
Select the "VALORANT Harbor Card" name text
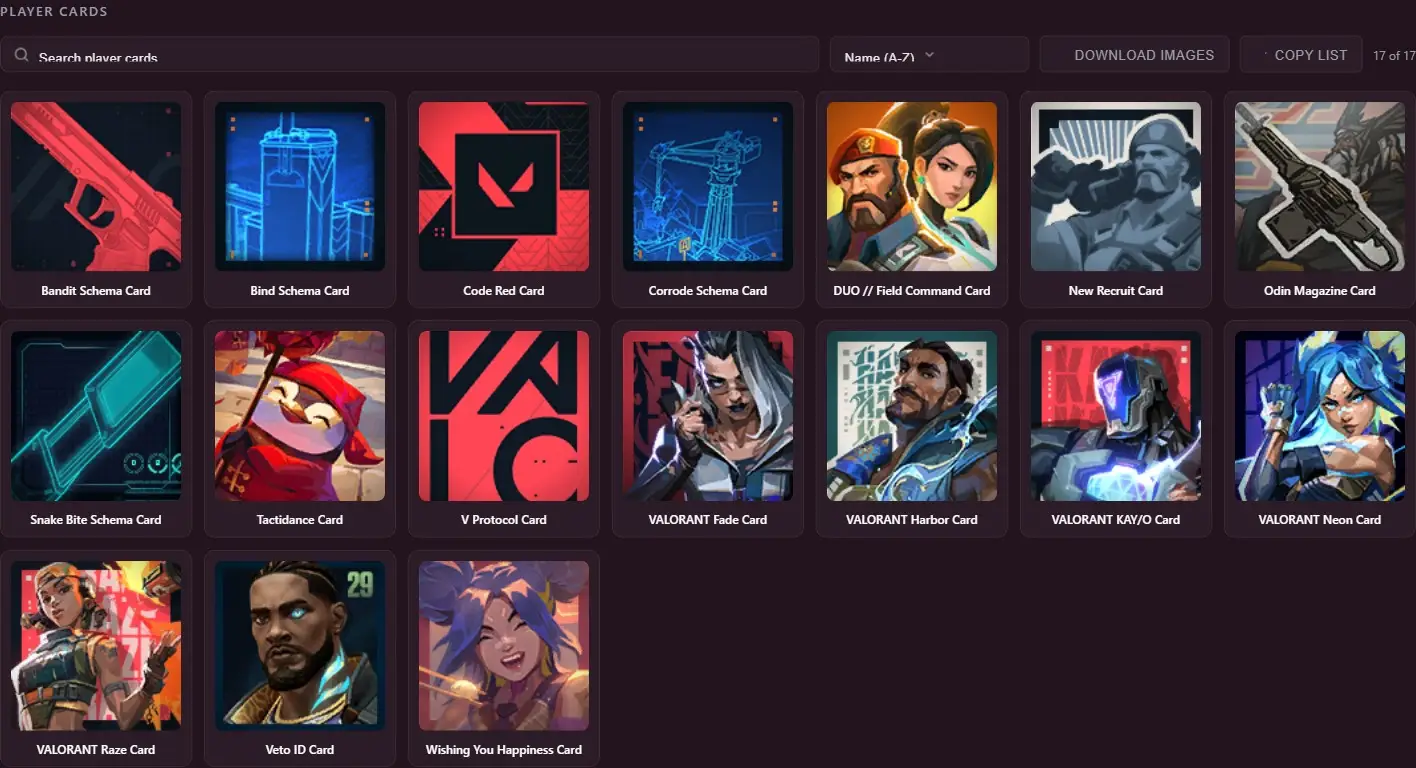(912, 520)
